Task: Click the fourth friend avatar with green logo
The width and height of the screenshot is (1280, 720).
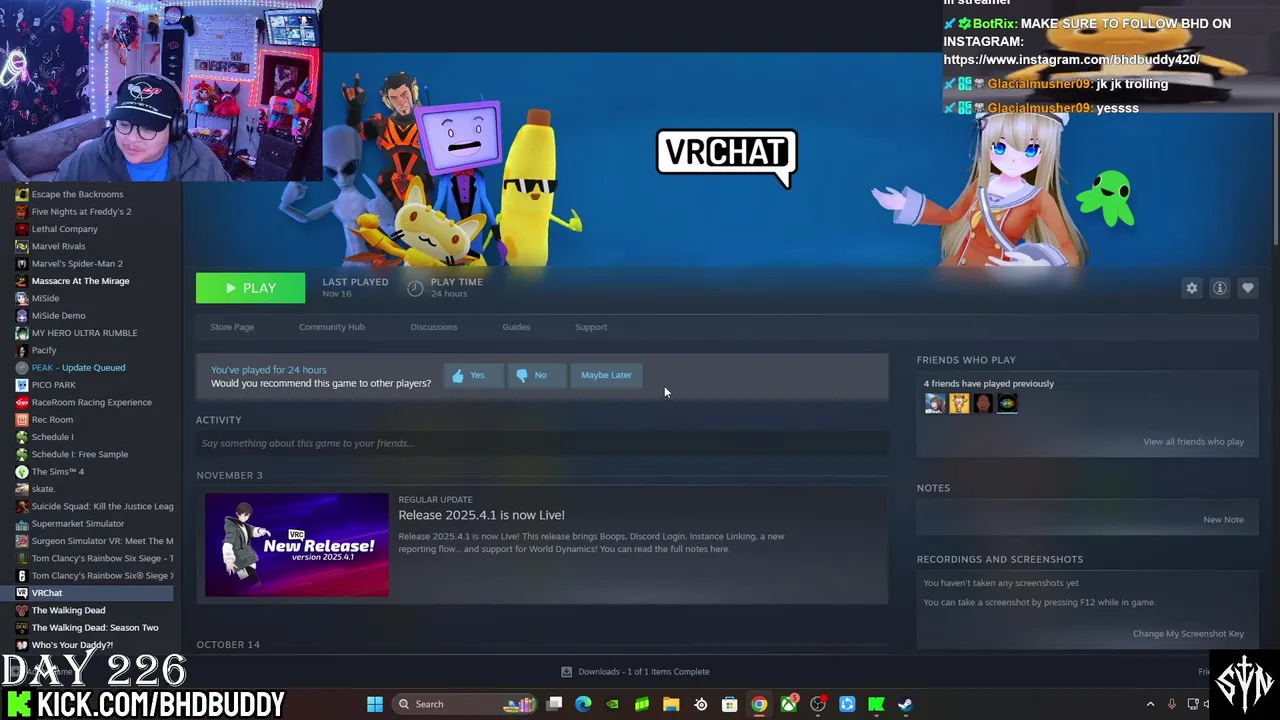Action: click(x=1007, y=403)
